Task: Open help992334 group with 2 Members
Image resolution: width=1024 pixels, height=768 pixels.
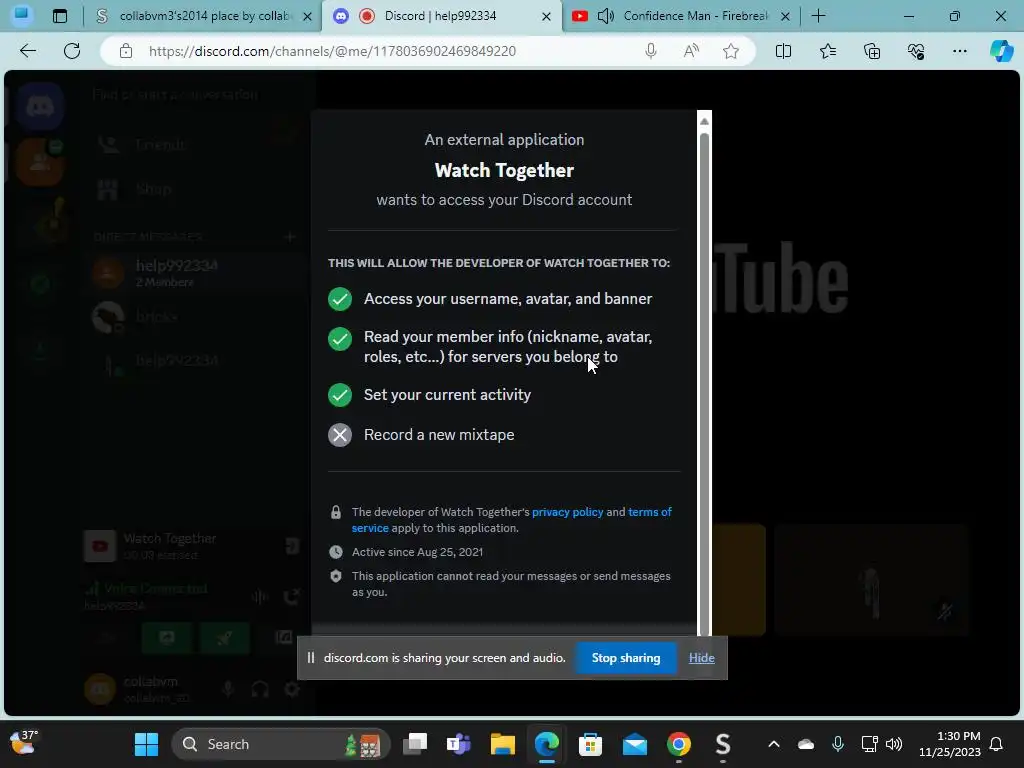Action: [196, 272]
